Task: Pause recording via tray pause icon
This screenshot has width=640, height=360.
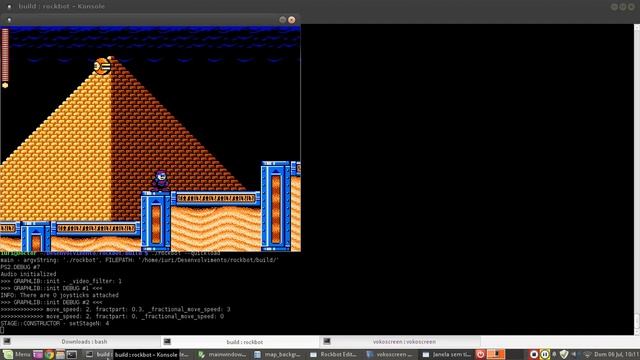Action: (544, 354)
